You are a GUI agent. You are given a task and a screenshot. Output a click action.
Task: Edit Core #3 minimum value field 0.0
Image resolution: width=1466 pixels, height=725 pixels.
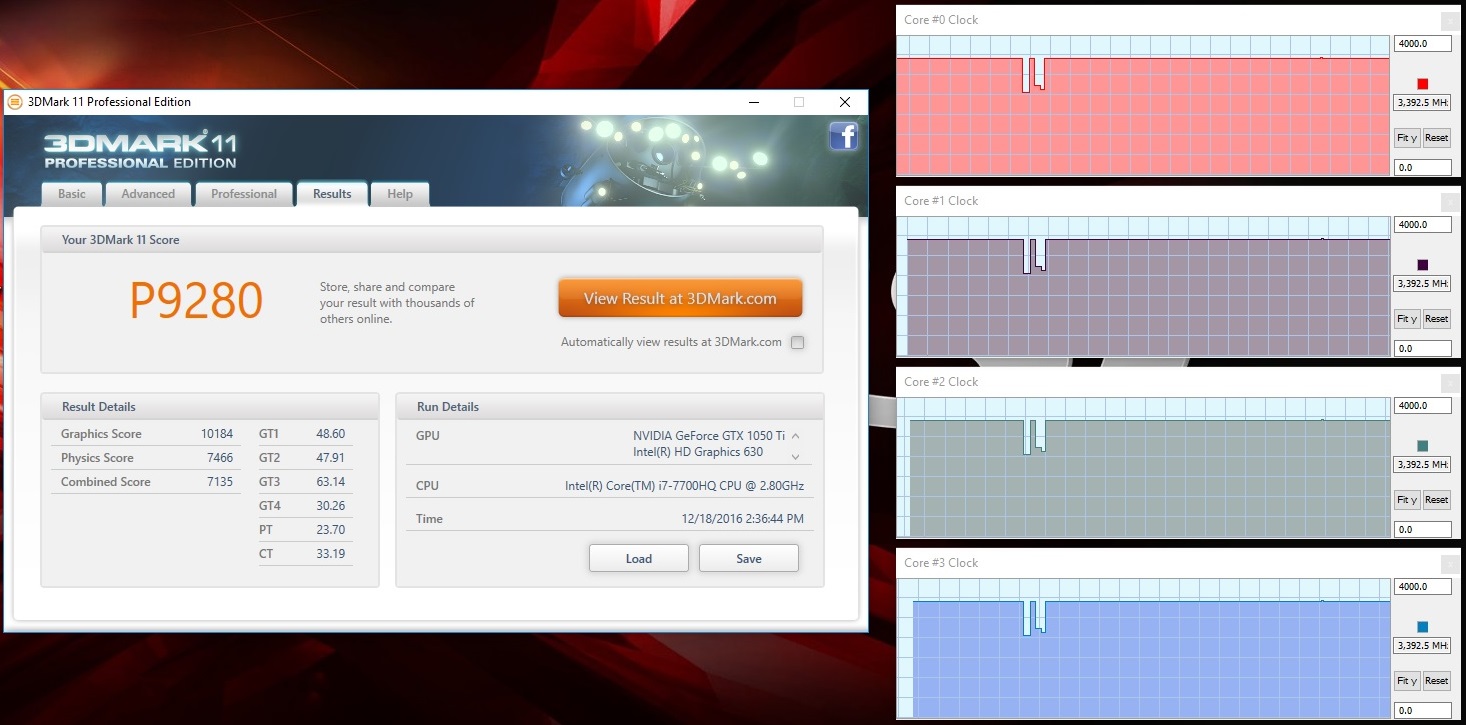tap(1422, 711)
